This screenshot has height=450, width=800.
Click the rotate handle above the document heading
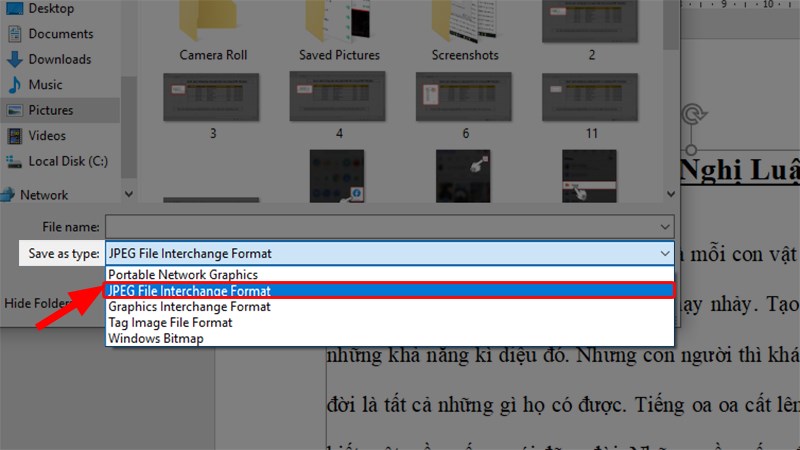pyautogui.click(x=694, y=114)
